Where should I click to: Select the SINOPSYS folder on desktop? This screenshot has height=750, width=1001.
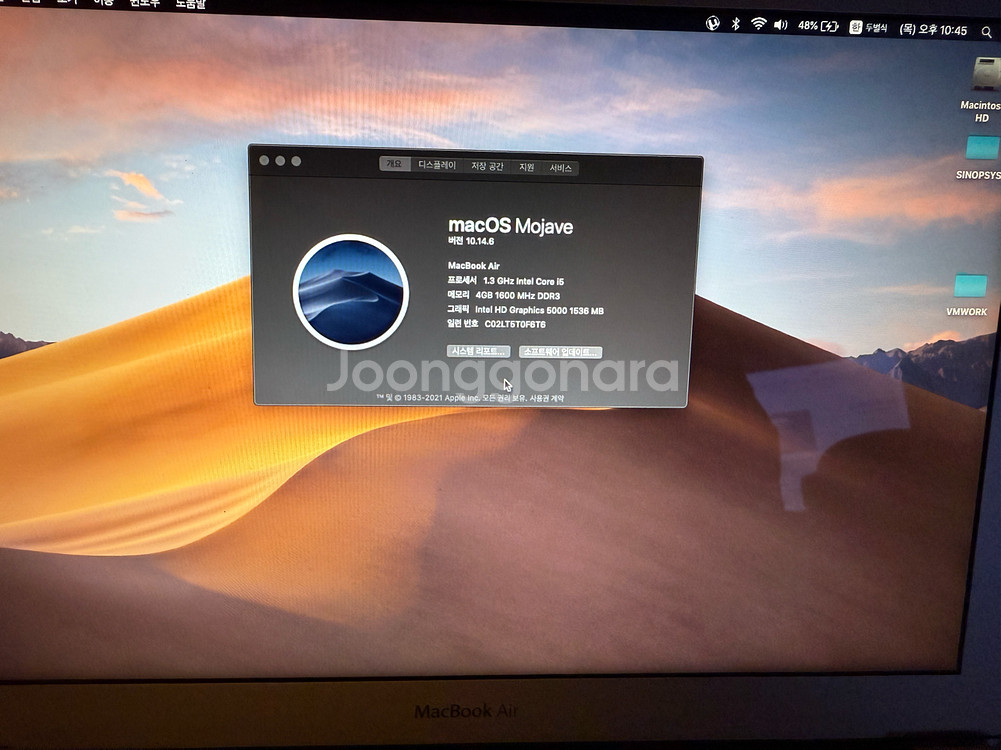982,148
